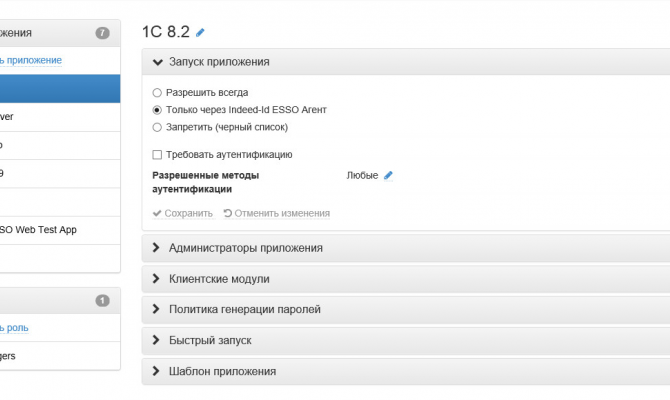Edit allowed authentication methods via the pencil icon
This screenshot has height=400, width=670.
coord(388,175)
